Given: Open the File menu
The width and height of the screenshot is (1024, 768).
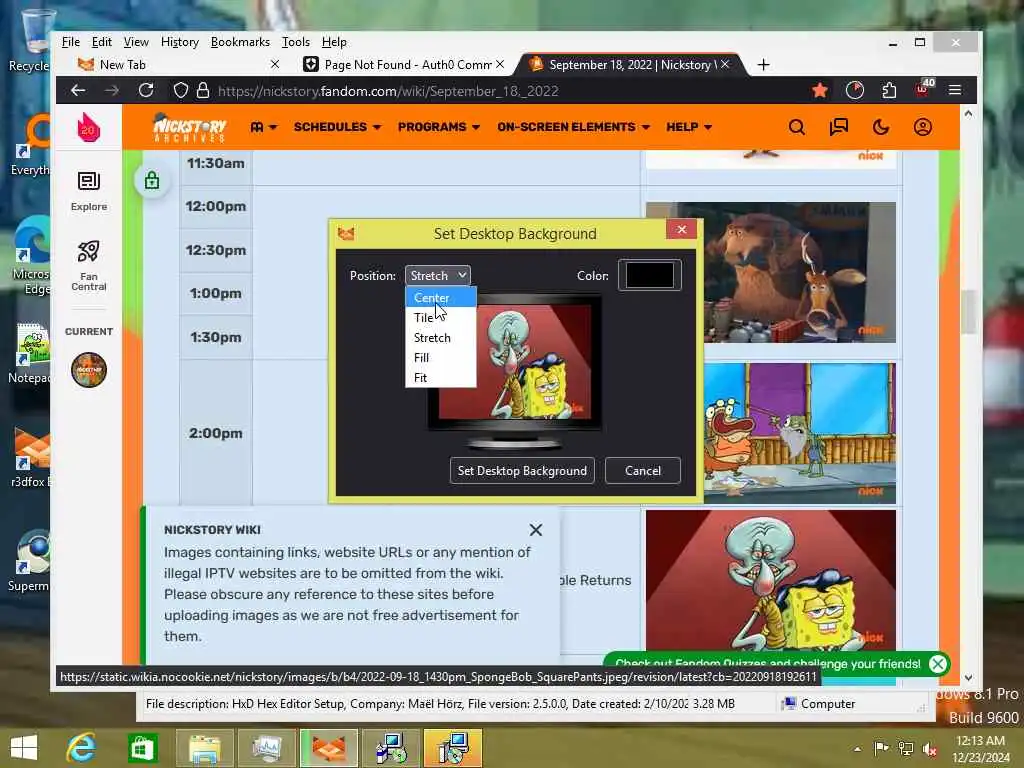Looking at the screenshot, I should [71, 42].
